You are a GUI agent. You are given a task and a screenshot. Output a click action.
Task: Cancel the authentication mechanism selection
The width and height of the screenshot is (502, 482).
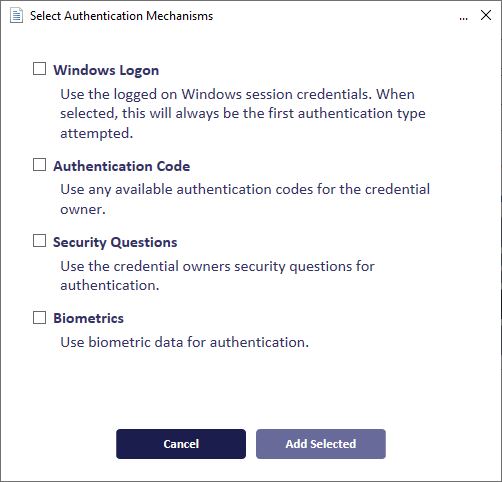(x=181, y=444)
